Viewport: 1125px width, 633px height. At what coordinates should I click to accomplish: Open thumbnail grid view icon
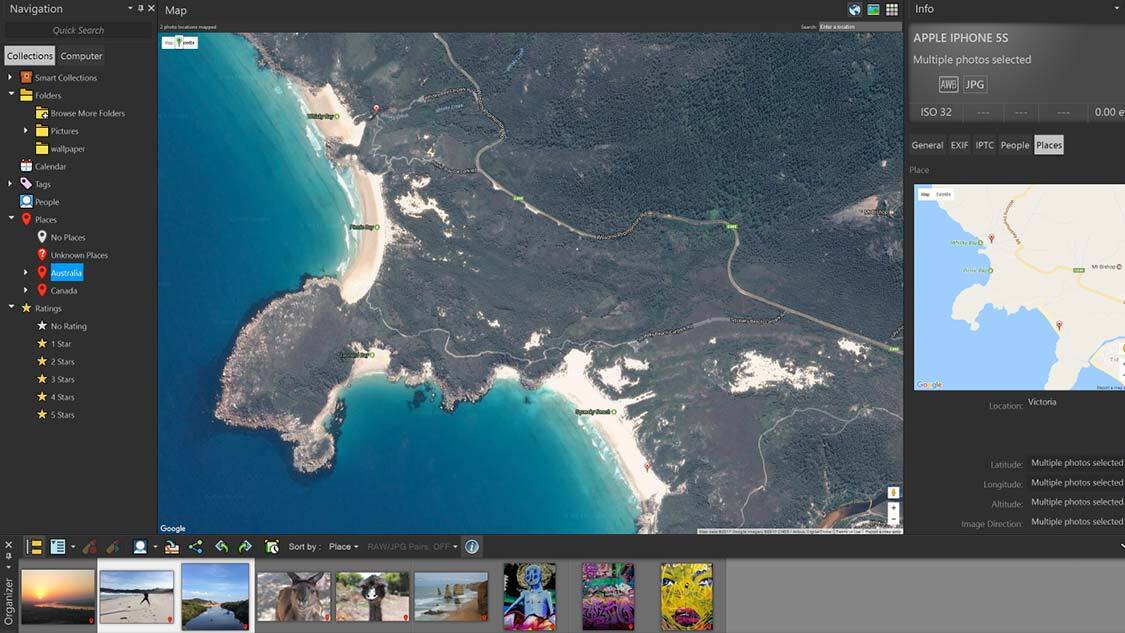click(892, 10)
